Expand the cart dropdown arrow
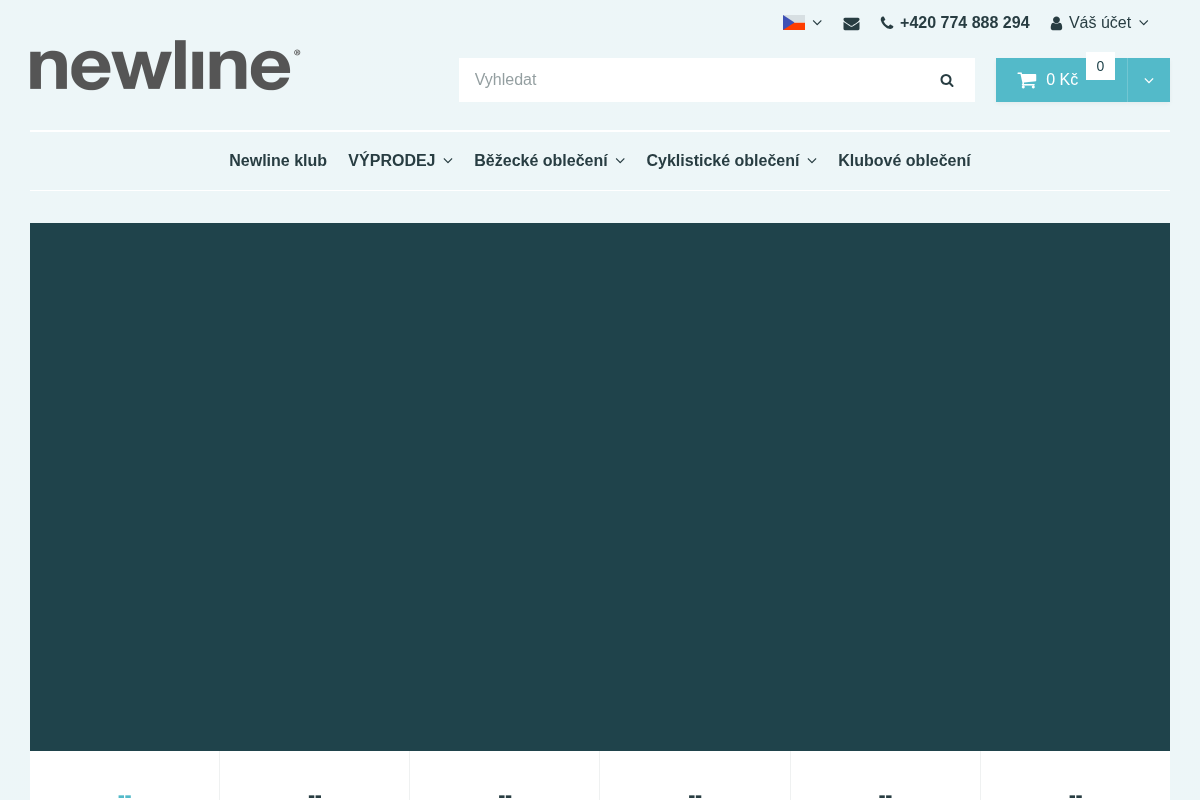The height and width of the screenshot is (800, 1200). coord(1149,80)
